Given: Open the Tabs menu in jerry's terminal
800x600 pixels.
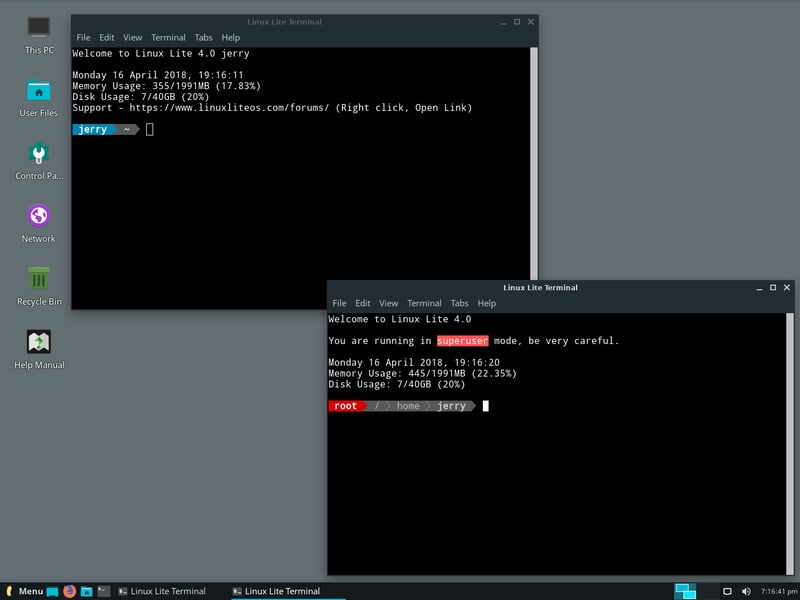Looking at the screenshot, I should coord(204,37).
